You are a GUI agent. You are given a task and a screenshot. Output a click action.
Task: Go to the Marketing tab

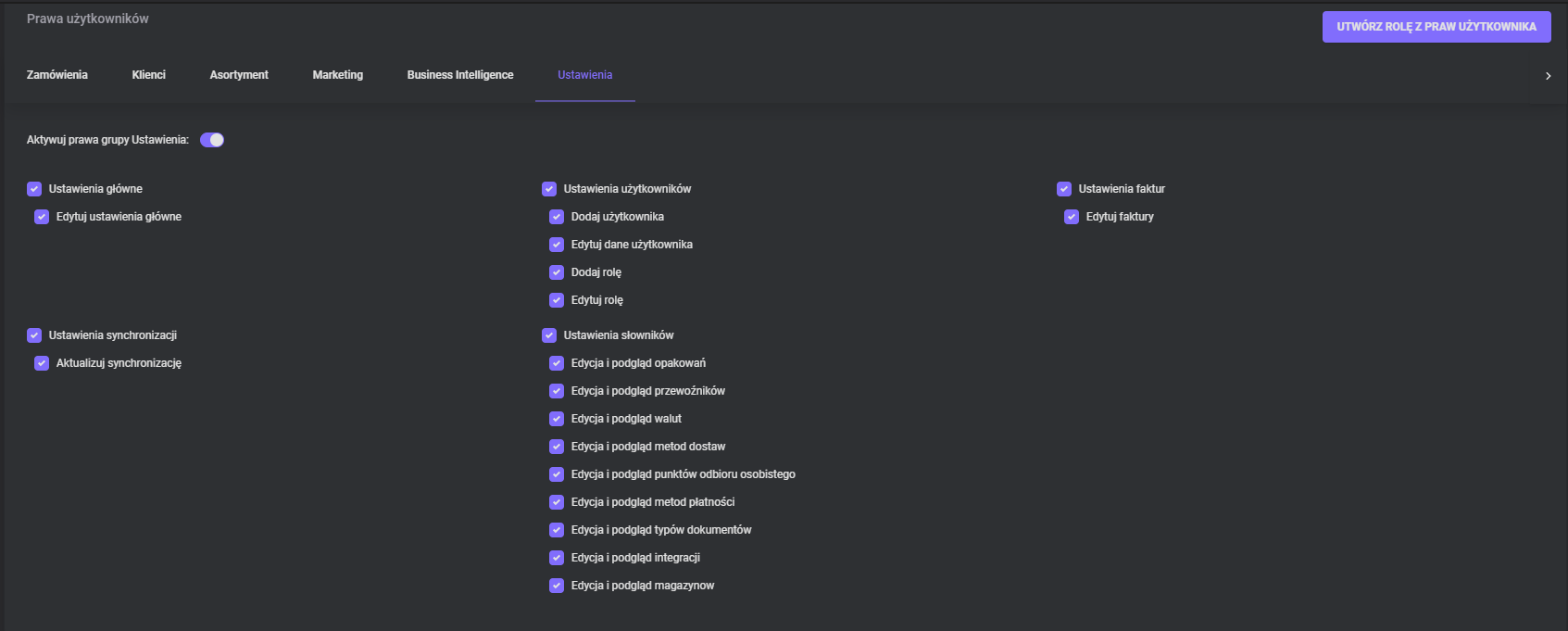click(x=337, y=75)
